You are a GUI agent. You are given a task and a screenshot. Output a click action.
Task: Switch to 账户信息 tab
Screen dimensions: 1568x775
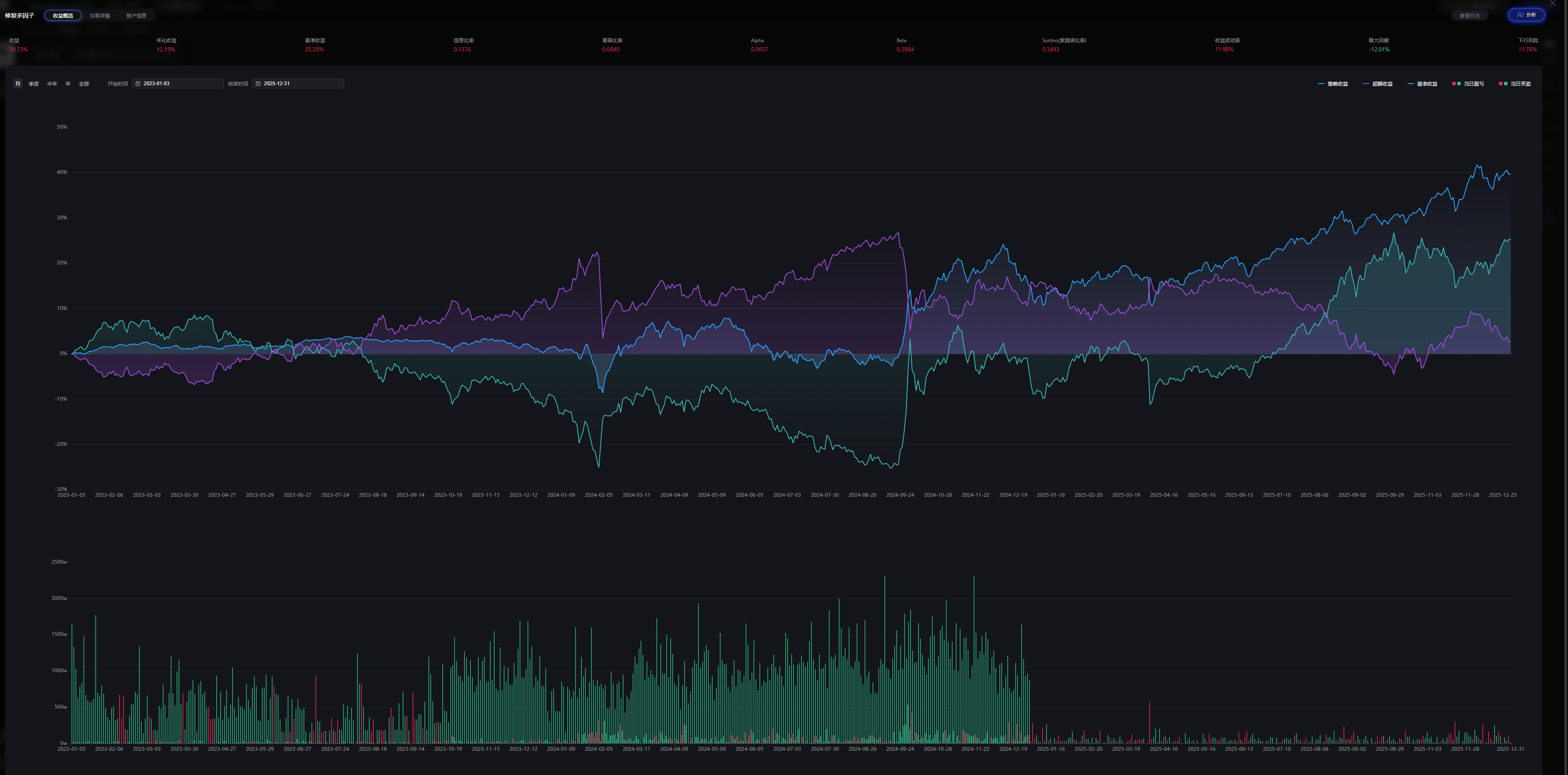[x=136, y=16]
